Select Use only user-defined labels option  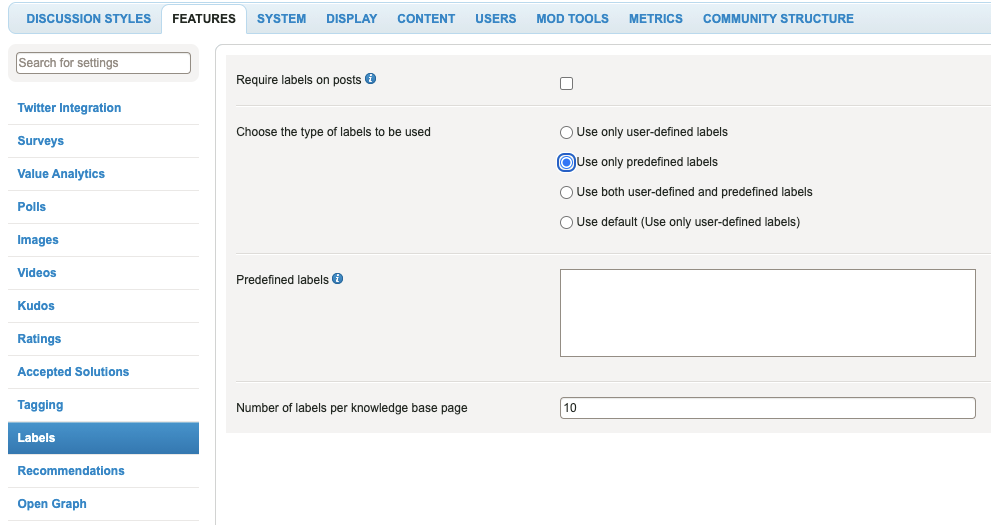566,132
